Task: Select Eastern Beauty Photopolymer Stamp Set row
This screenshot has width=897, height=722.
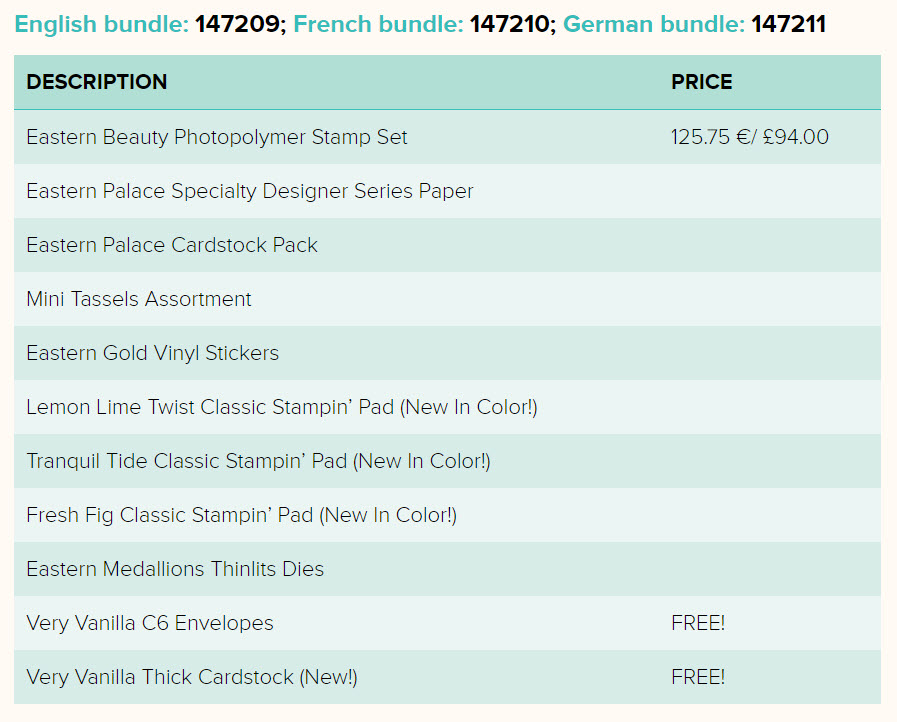Action: pos(447,137)
